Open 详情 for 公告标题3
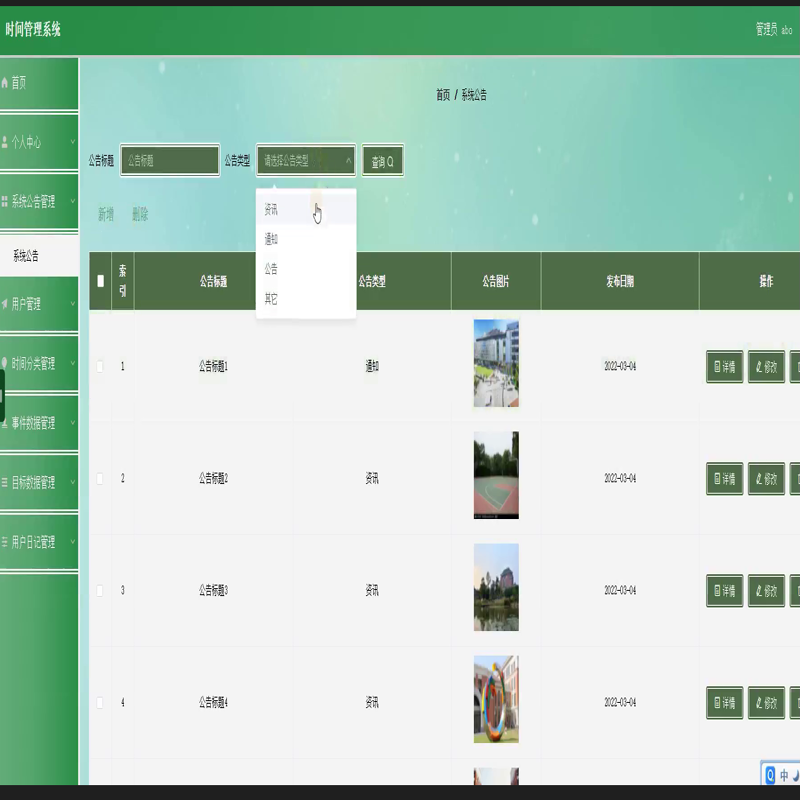Screen dimensions: 800x800 pyautogui.click(x=724, y=590)
